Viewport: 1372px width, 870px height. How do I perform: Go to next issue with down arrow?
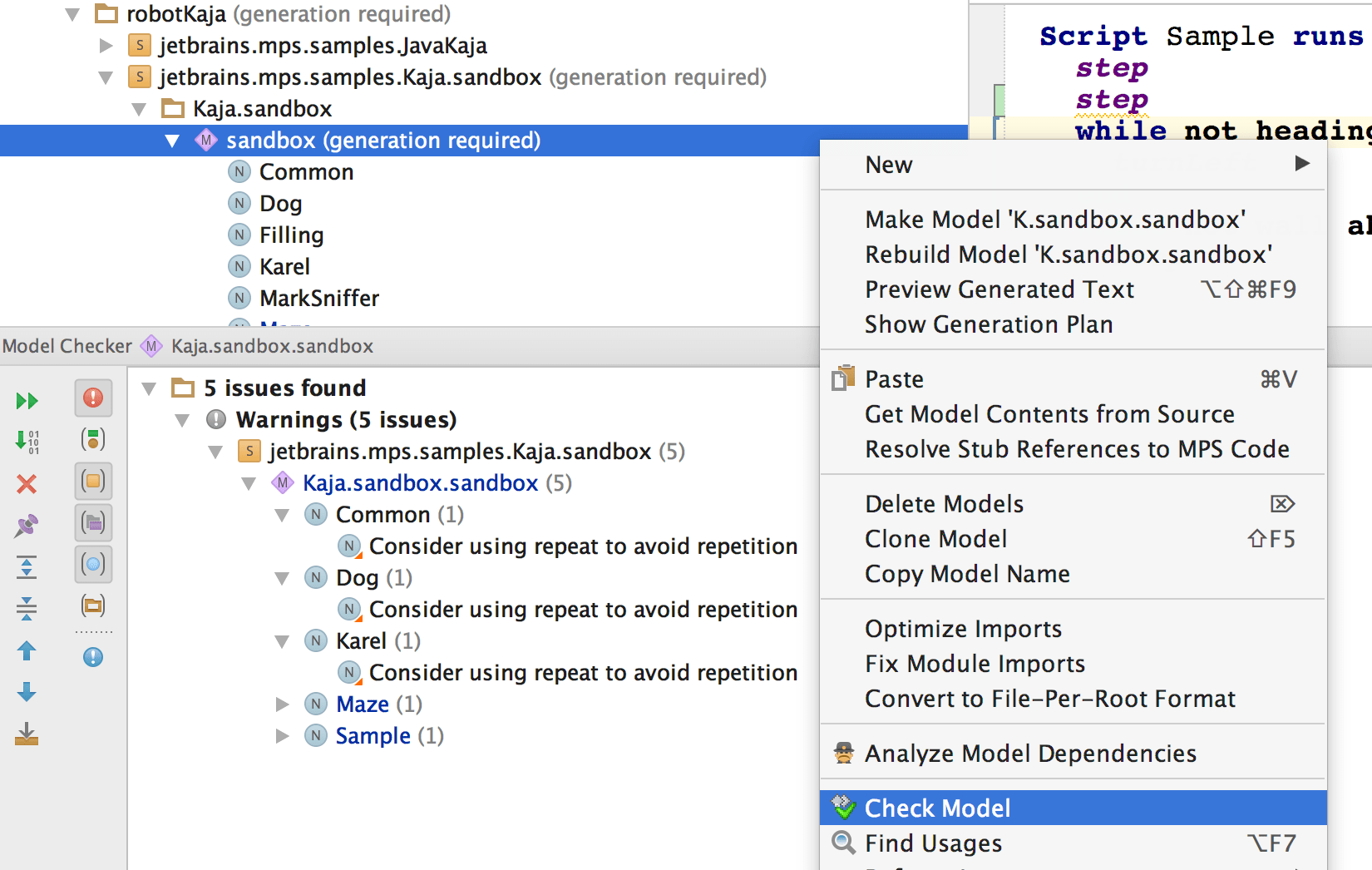27,692
